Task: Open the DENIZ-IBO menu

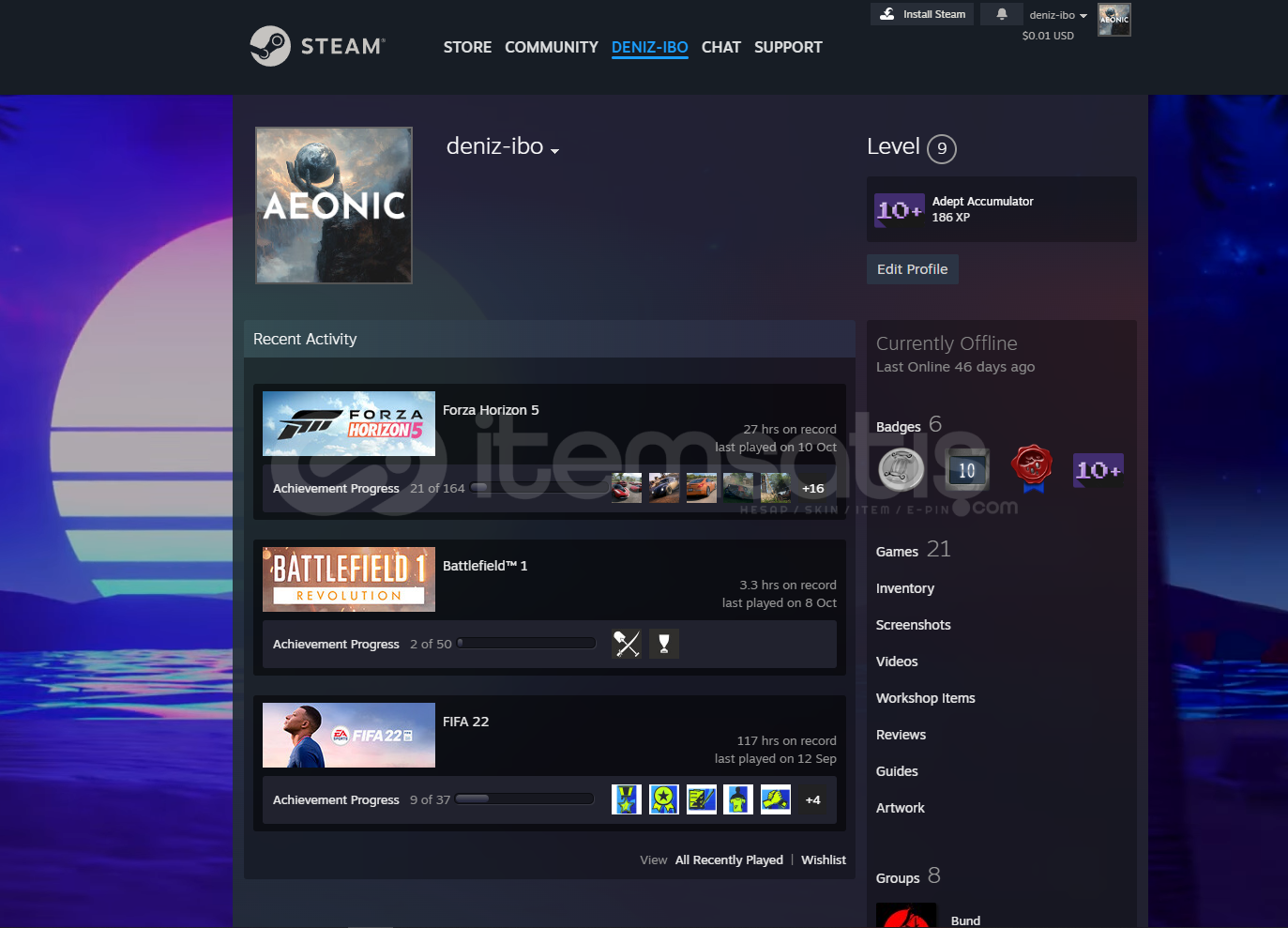Action: 650,47
